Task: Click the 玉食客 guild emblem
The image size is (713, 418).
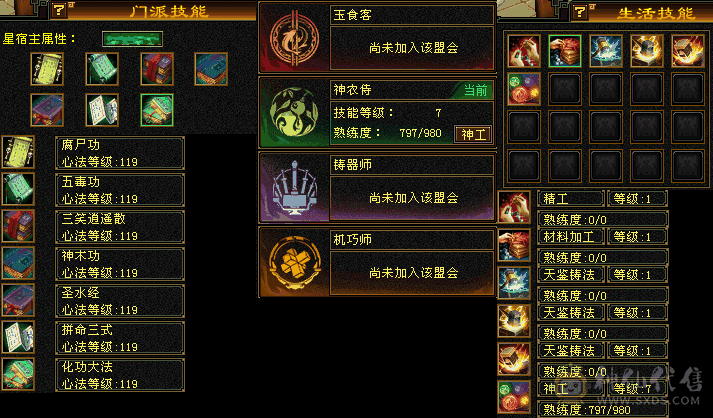Action: [294, 39]
